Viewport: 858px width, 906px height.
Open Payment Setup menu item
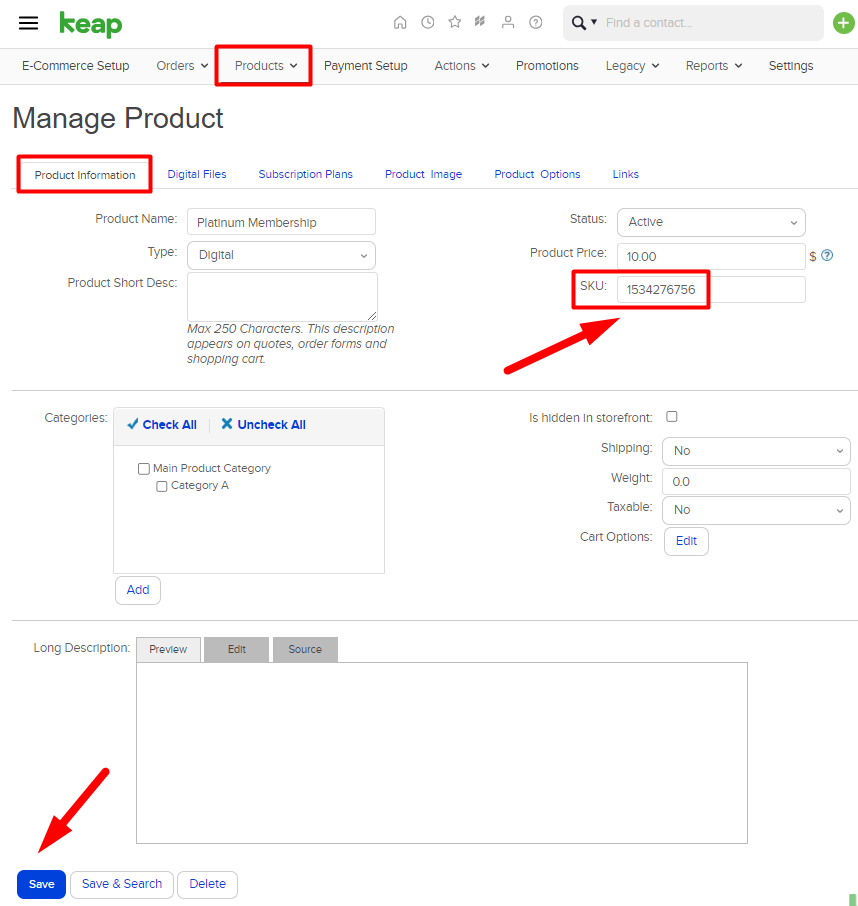366,66
